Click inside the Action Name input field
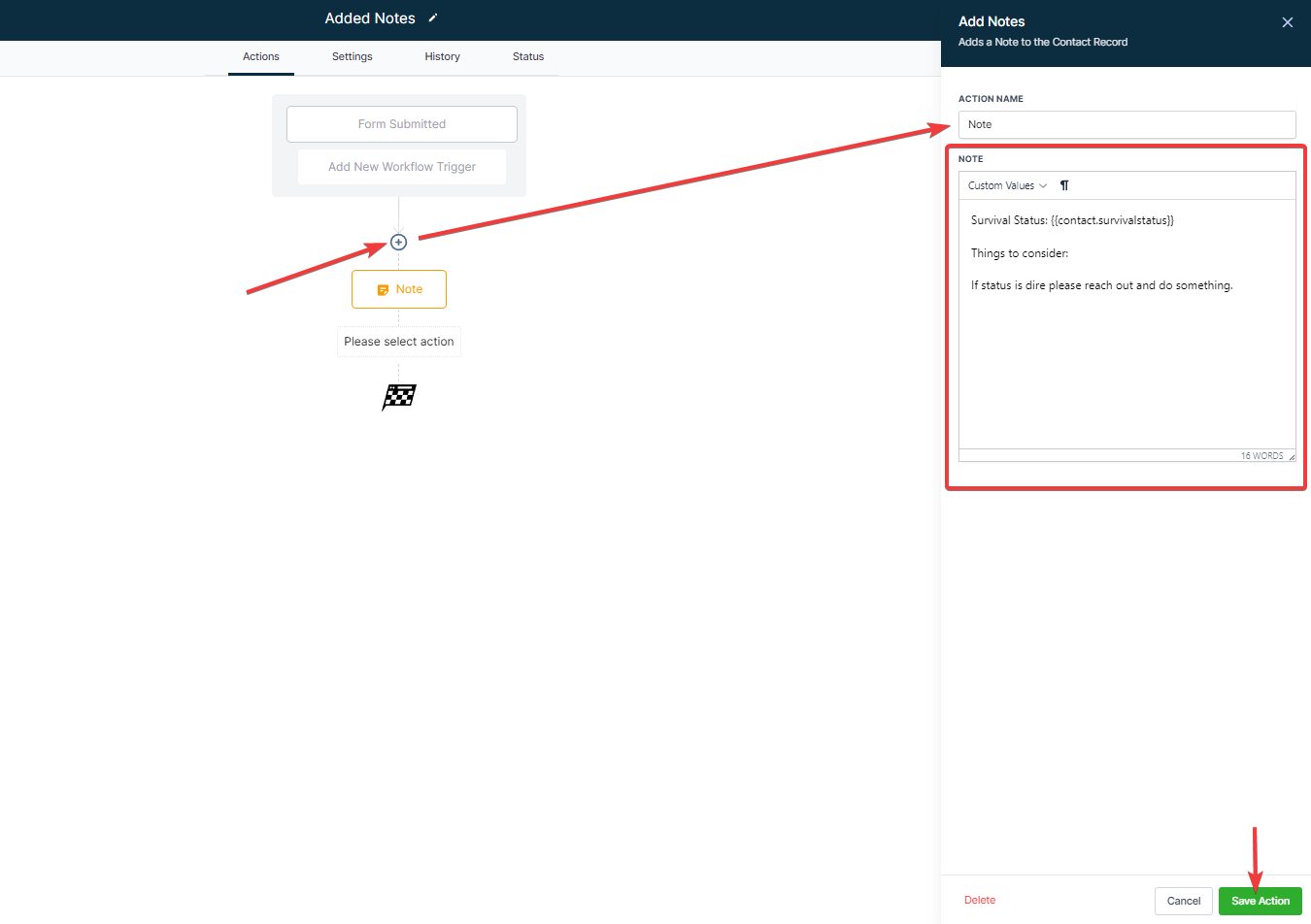This screenshot has height=924, width=1311. (x=1126, y=124)
